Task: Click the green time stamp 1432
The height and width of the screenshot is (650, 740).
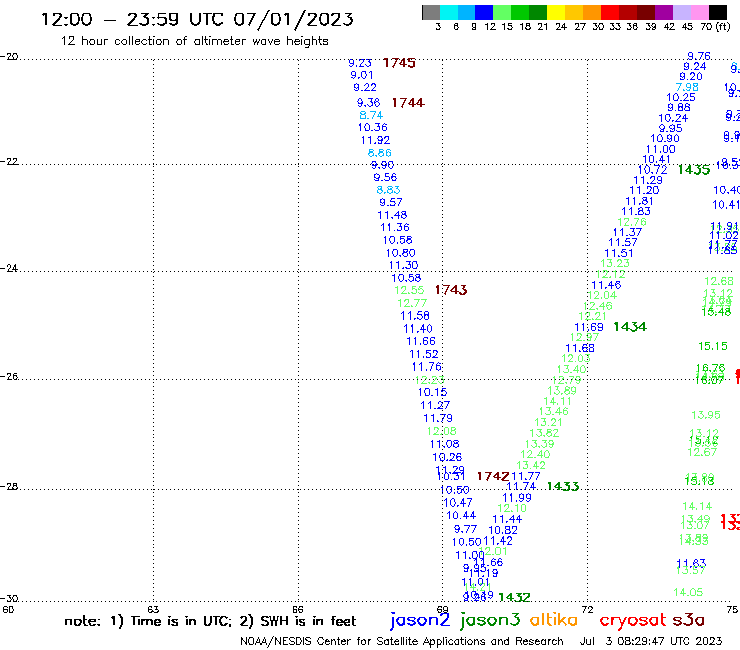Action: click(514, 598)
